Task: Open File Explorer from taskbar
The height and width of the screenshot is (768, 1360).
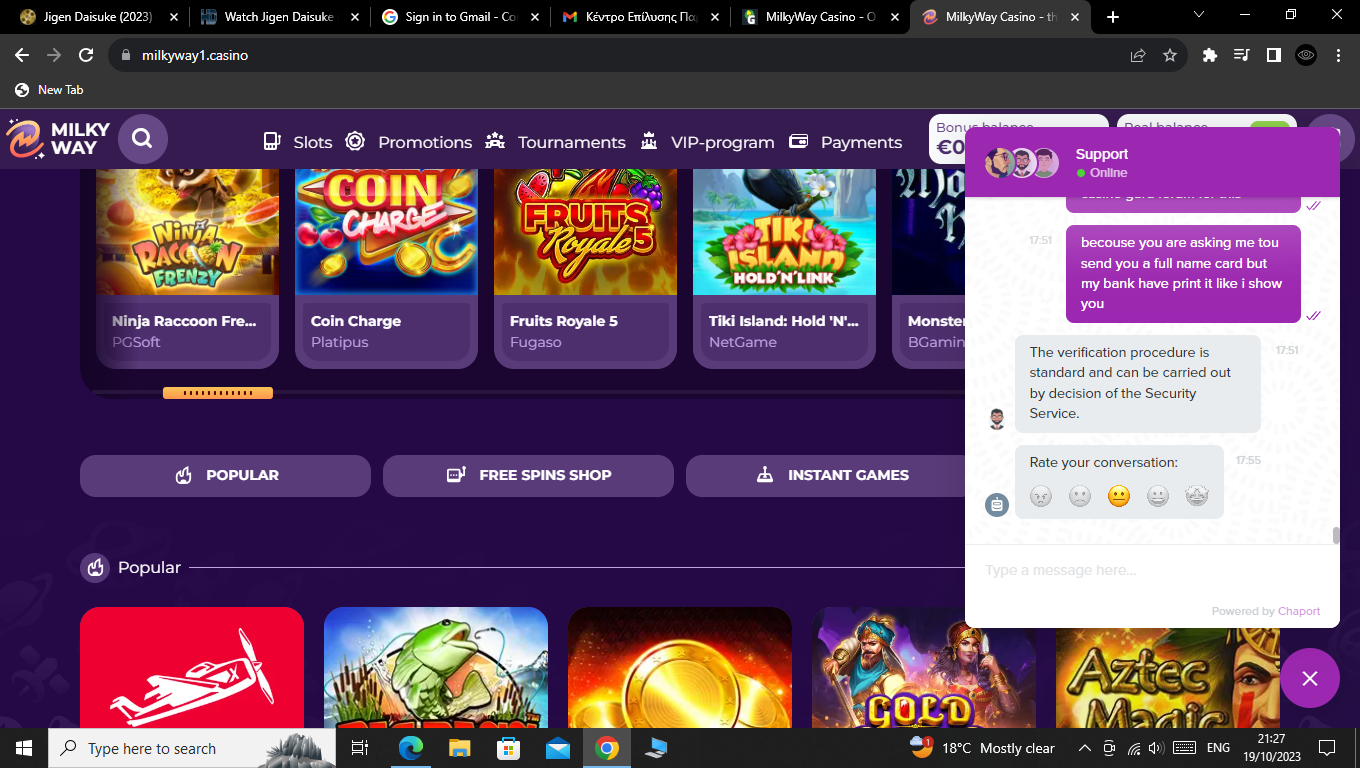Action: click(x=459, y=748)
